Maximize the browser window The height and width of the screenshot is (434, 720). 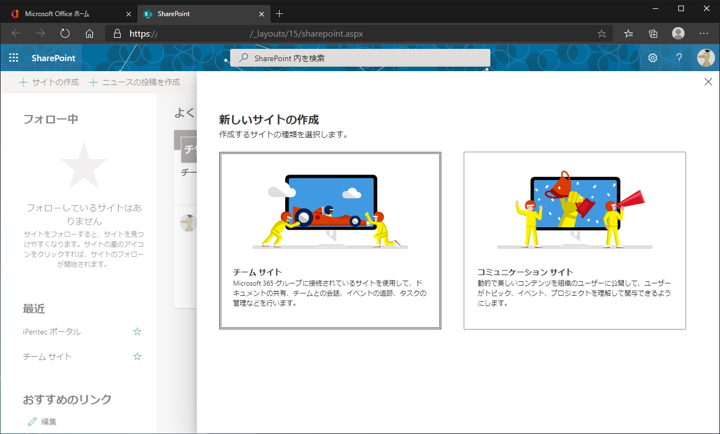[x=681, y=9]
